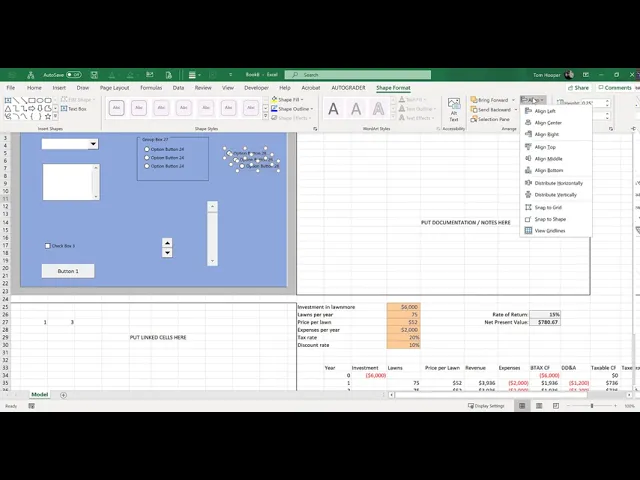Apply the outlined WordArt style A

coord(378,109)
